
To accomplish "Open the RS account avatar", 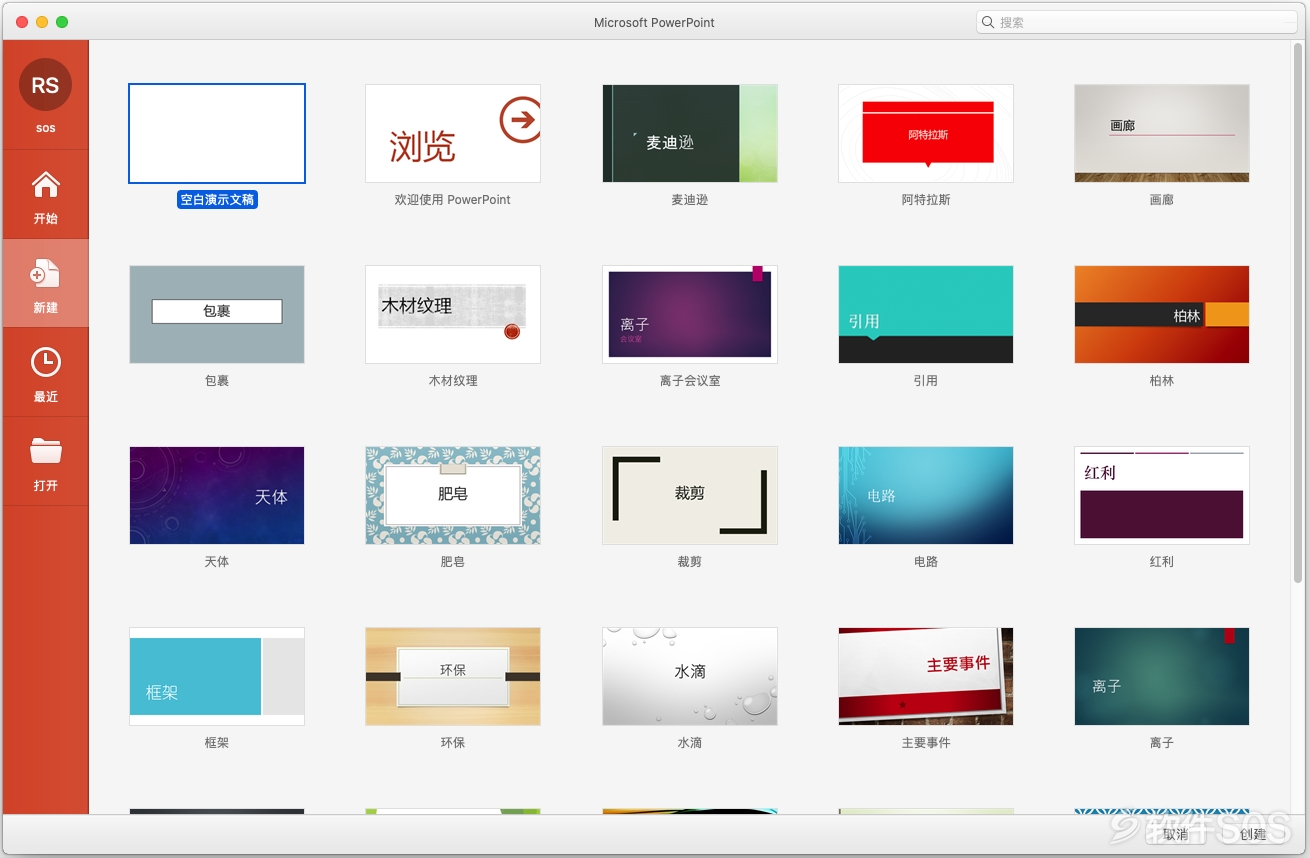I will pos(45,85).
